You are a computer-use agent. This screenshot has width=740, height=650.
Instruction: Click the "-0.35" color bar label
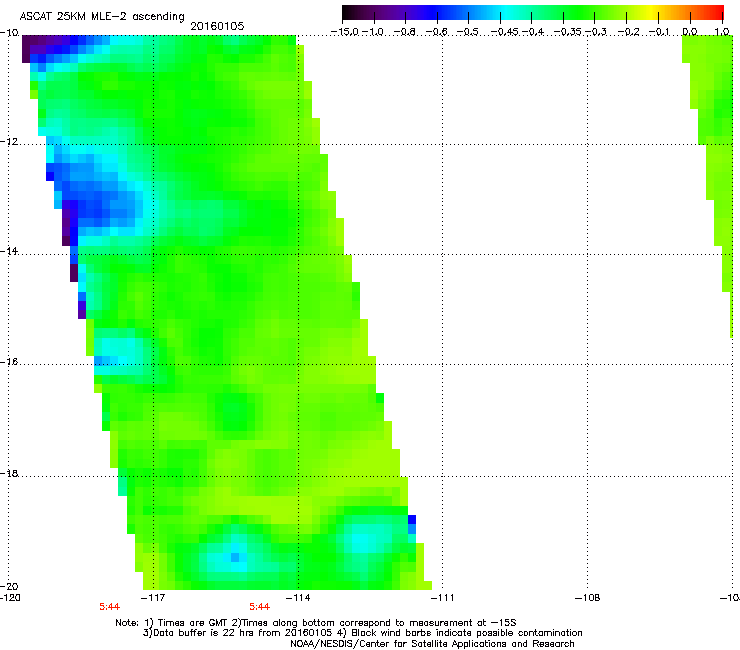click(568, 32)
